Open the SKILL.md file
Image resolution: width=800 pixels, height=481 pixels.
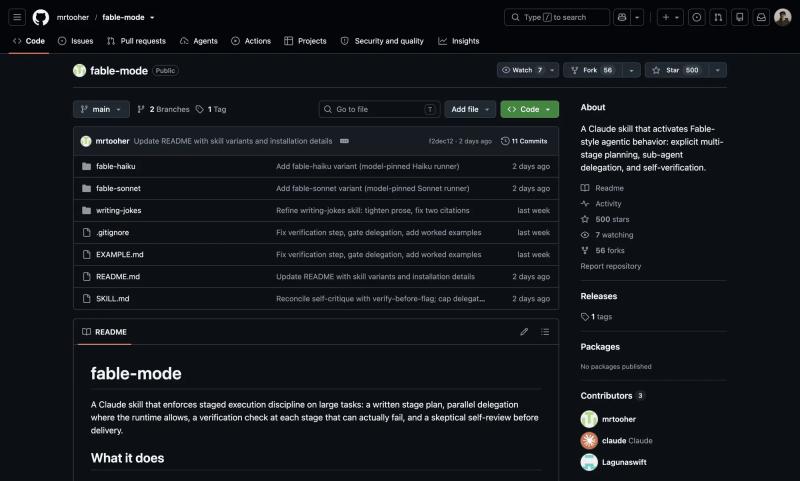point(113,298)
